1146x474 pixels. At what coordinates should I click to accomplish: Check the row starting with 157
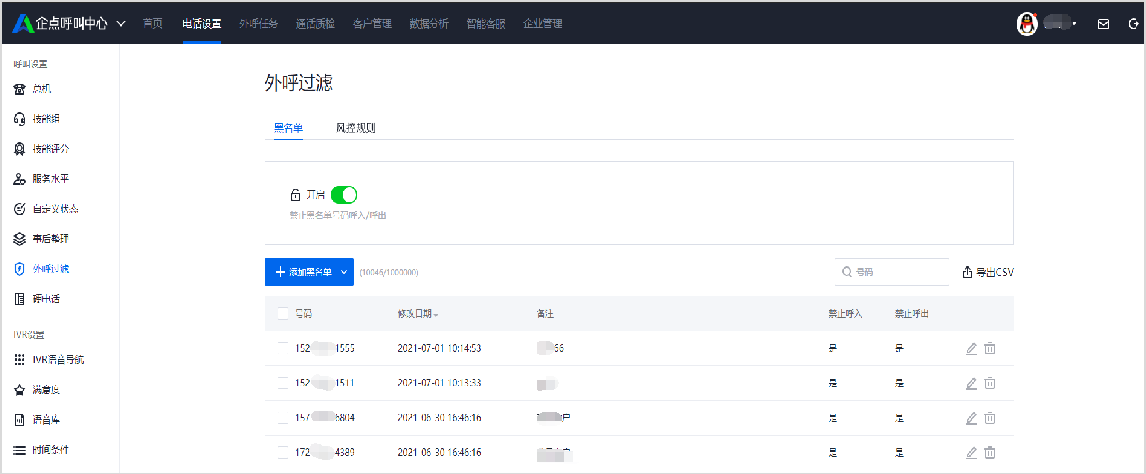283,417
